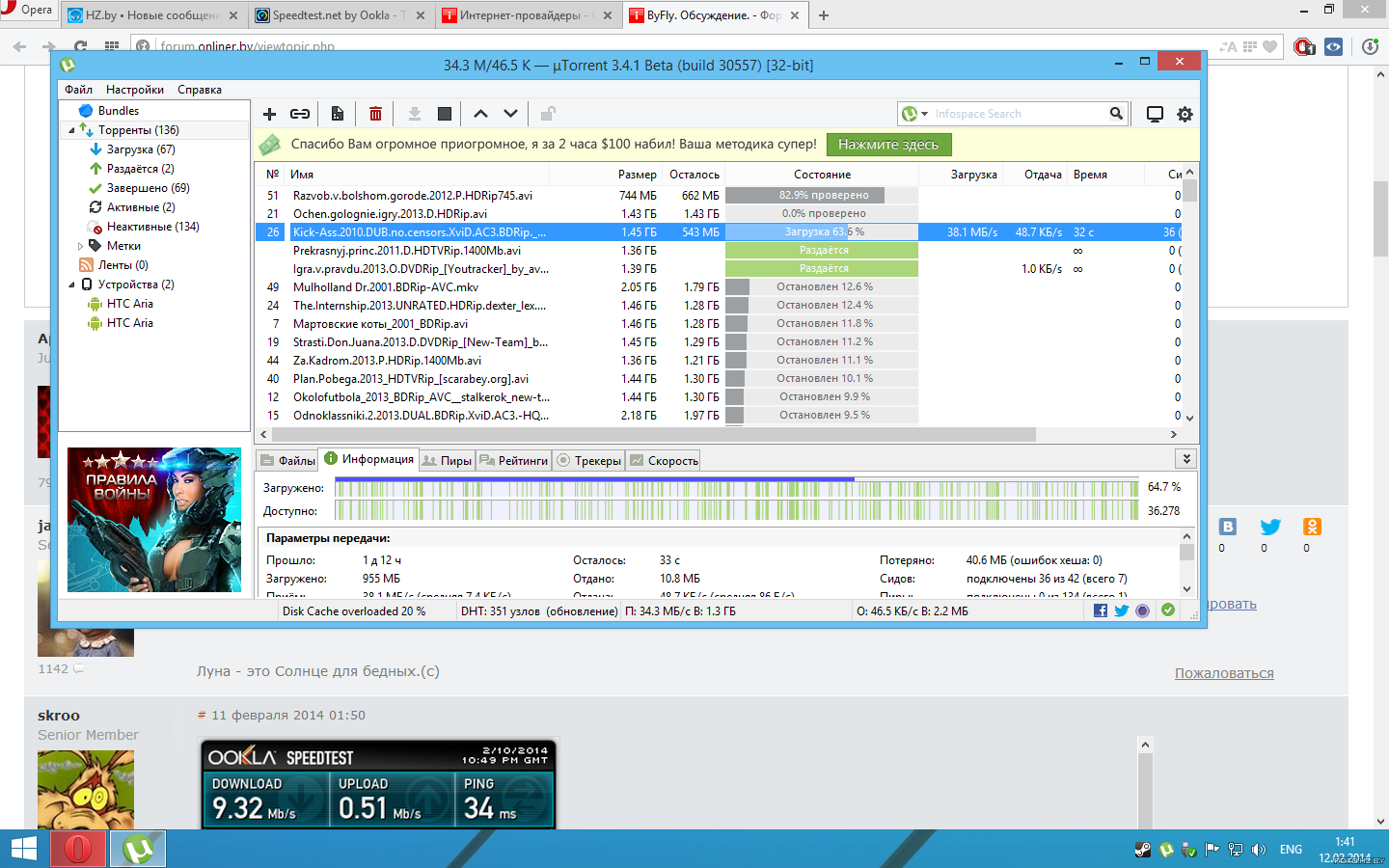This screenshot has height=868, width=1389.
Task: Click the Add Torrent plus icon
Action: [x=269, y=114]
